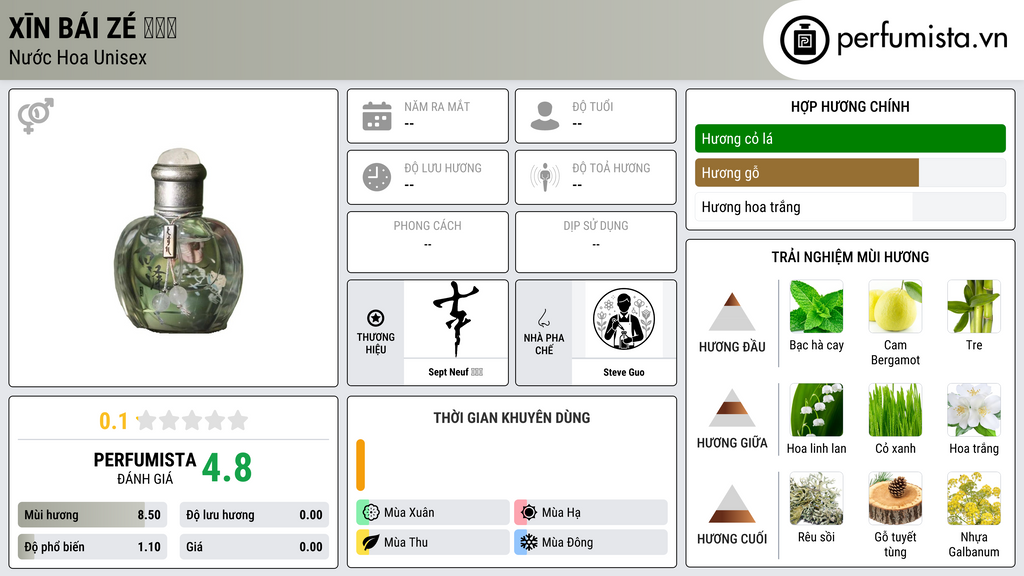Image resolution: width=1024 pixels, height=576 pixels.
Task: Click the Mùa Xuân season button
Action: (433, 513)
